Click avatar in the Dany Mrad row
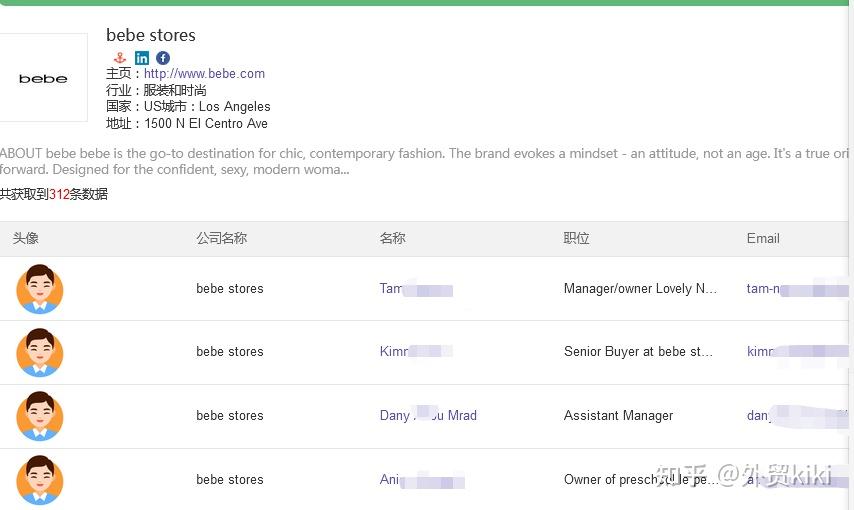The width and height of the screenshot is (854, 510). pos(40,416)
